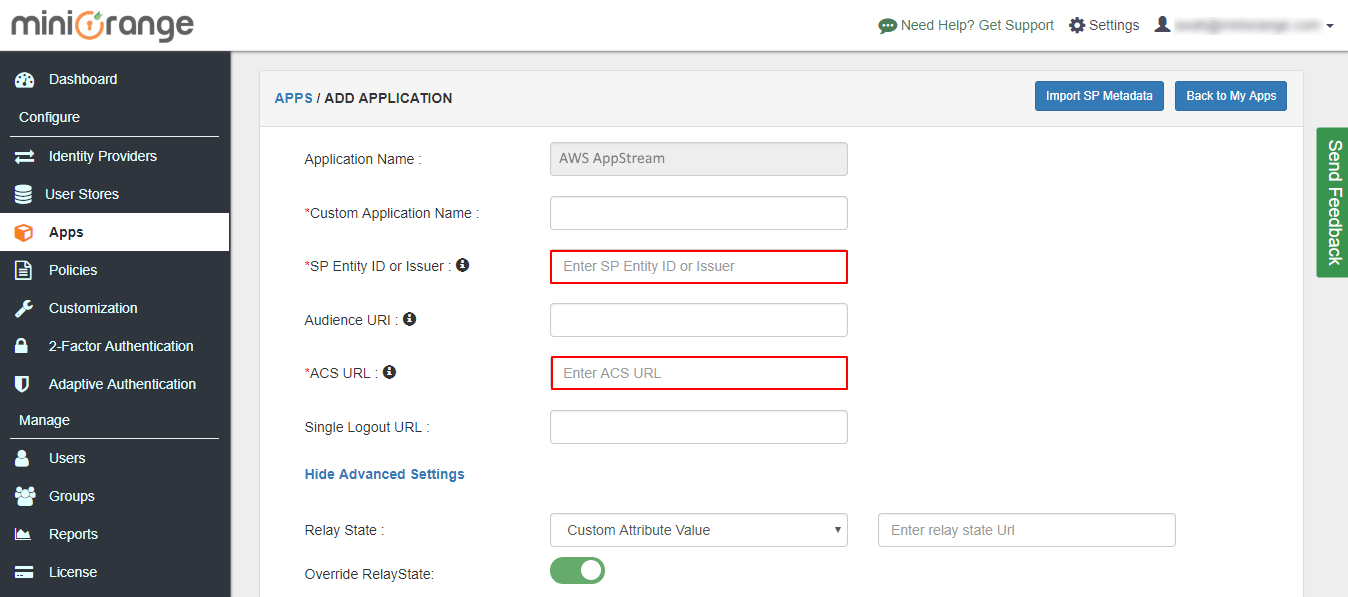Open the Reports section
This screenshot has width=1348, height=597.
click(x=74, y=534)
